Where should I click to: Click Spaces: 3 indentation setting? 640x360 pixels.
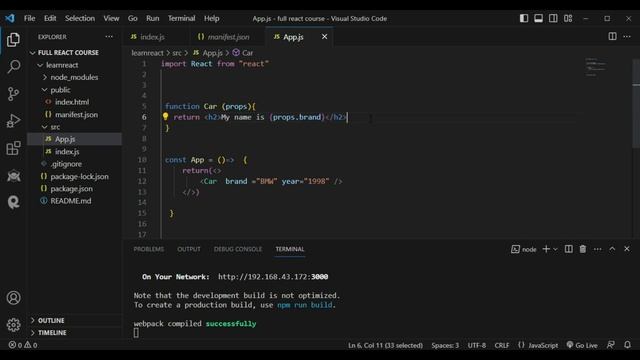pos(445,345)
